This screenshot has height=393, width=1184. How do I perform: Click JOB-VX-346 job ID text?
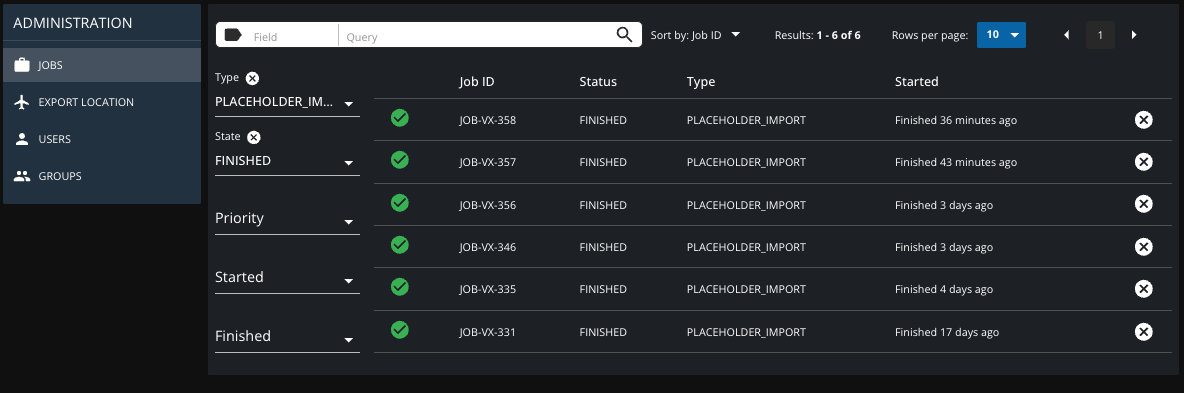point(488,247)
